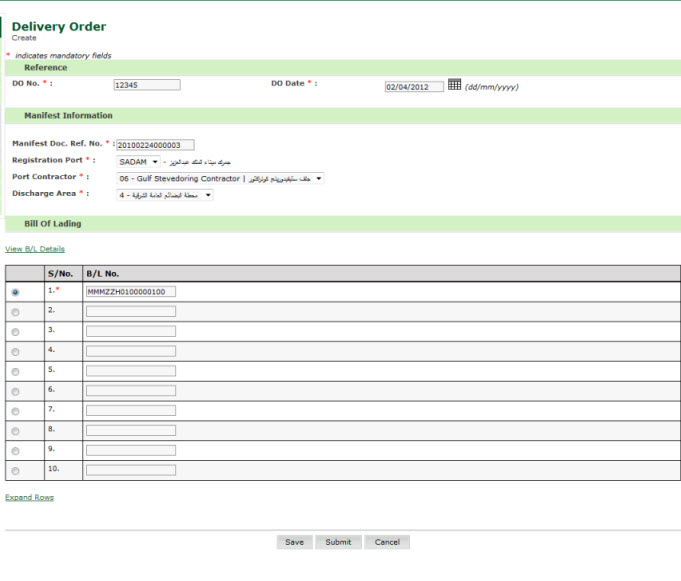Viewport: 681px width, 581px height.
Task: Select the radio button for row 1
Action: click(15, 292)
